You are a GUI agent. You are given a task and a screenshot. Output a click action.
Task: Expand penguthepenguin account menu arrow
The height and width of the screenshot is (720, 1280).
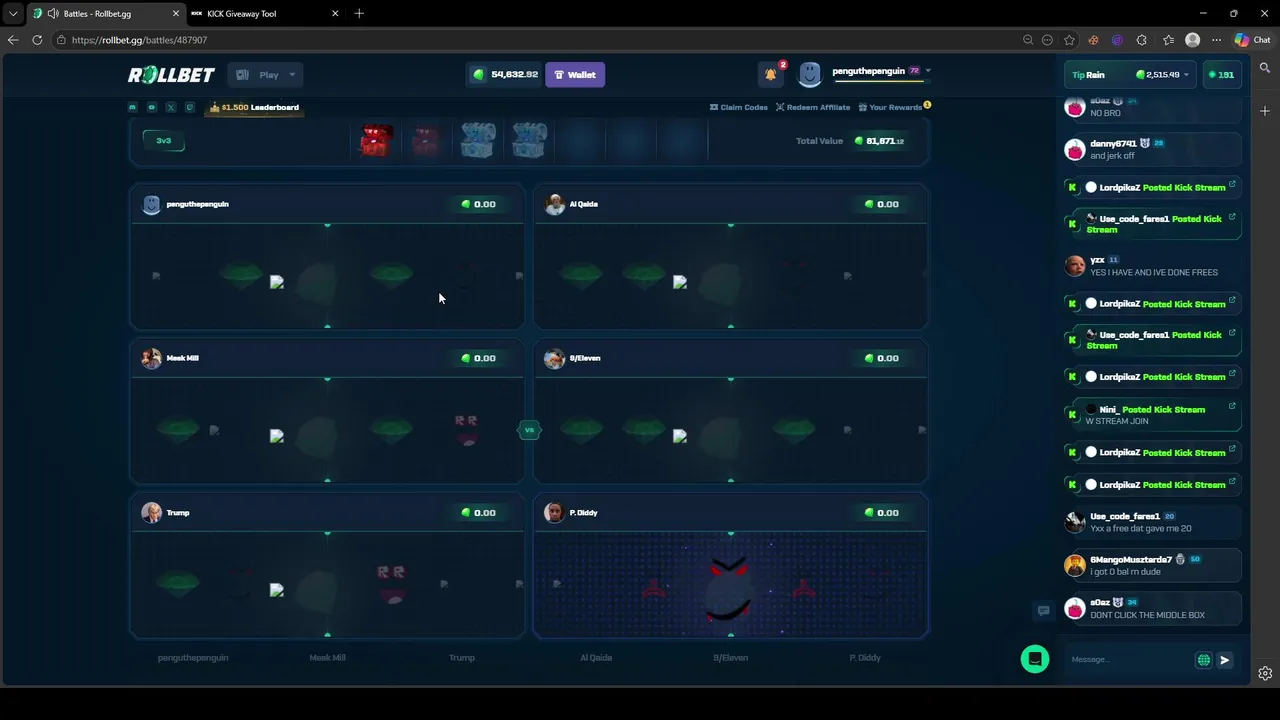[x=928, y=71]
